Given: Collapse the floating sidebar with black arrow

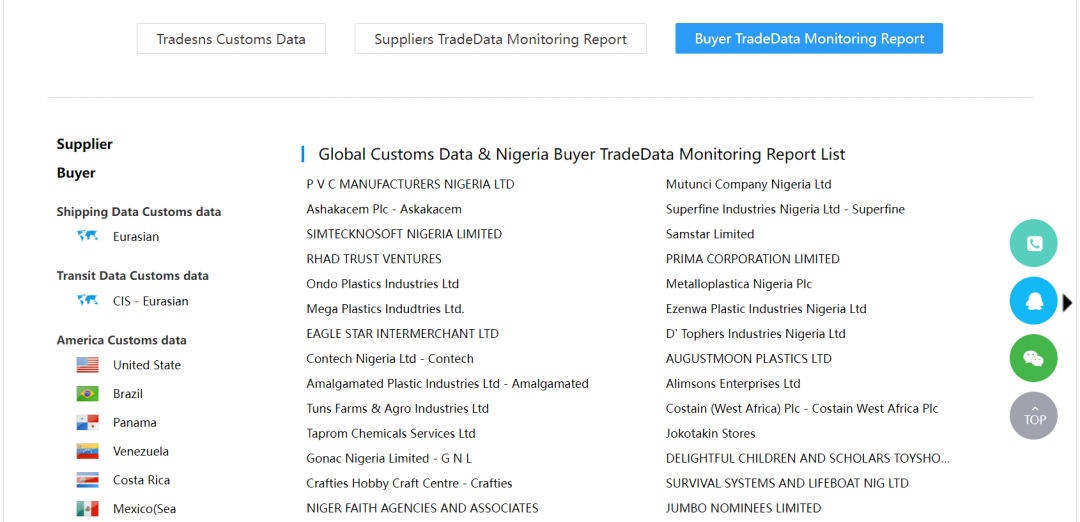Looking at the screenshot, I should click(1067, 302).
